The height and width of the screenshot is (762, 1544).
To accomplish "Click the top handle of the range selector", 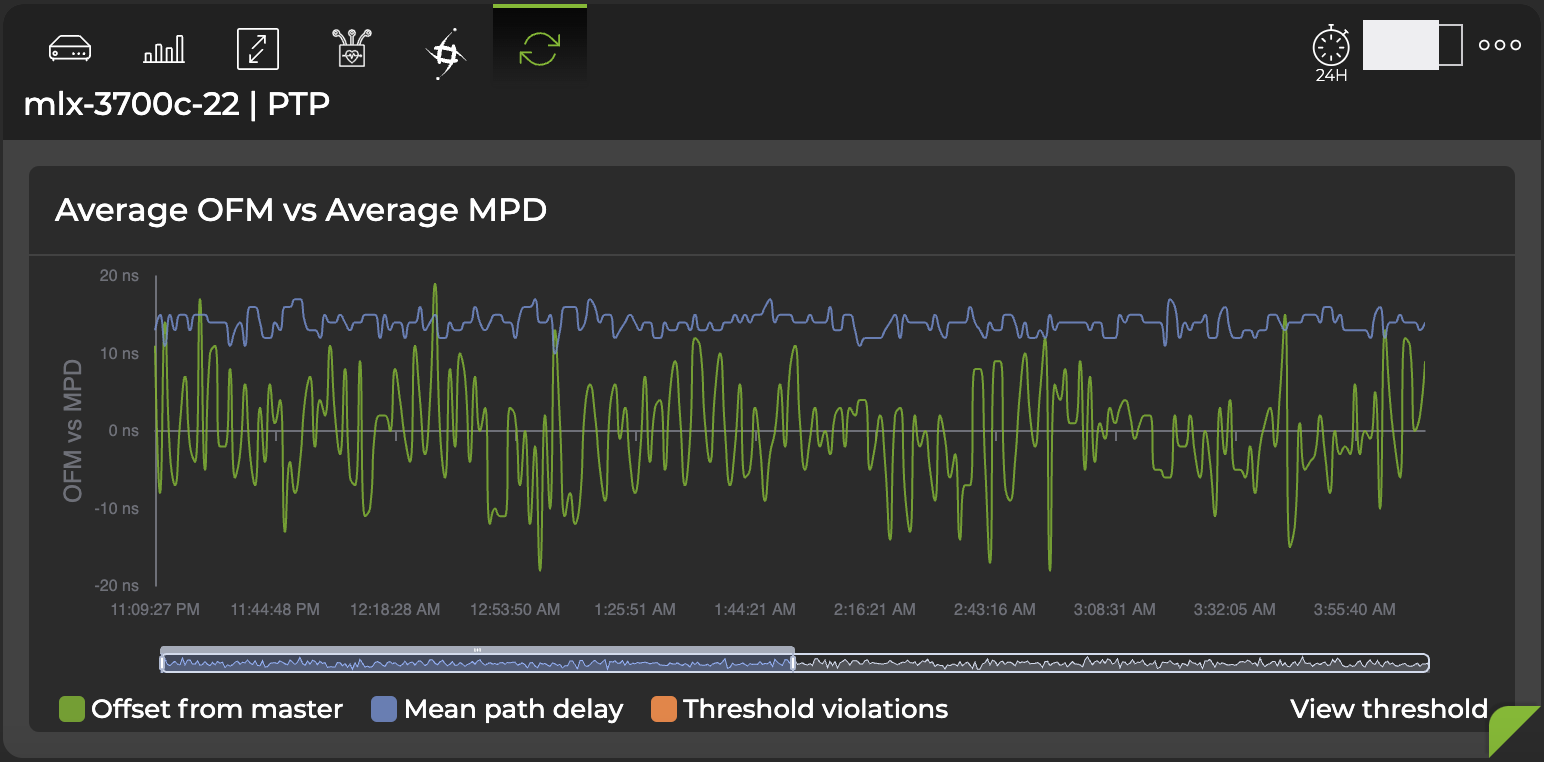I will pos(477,650).
